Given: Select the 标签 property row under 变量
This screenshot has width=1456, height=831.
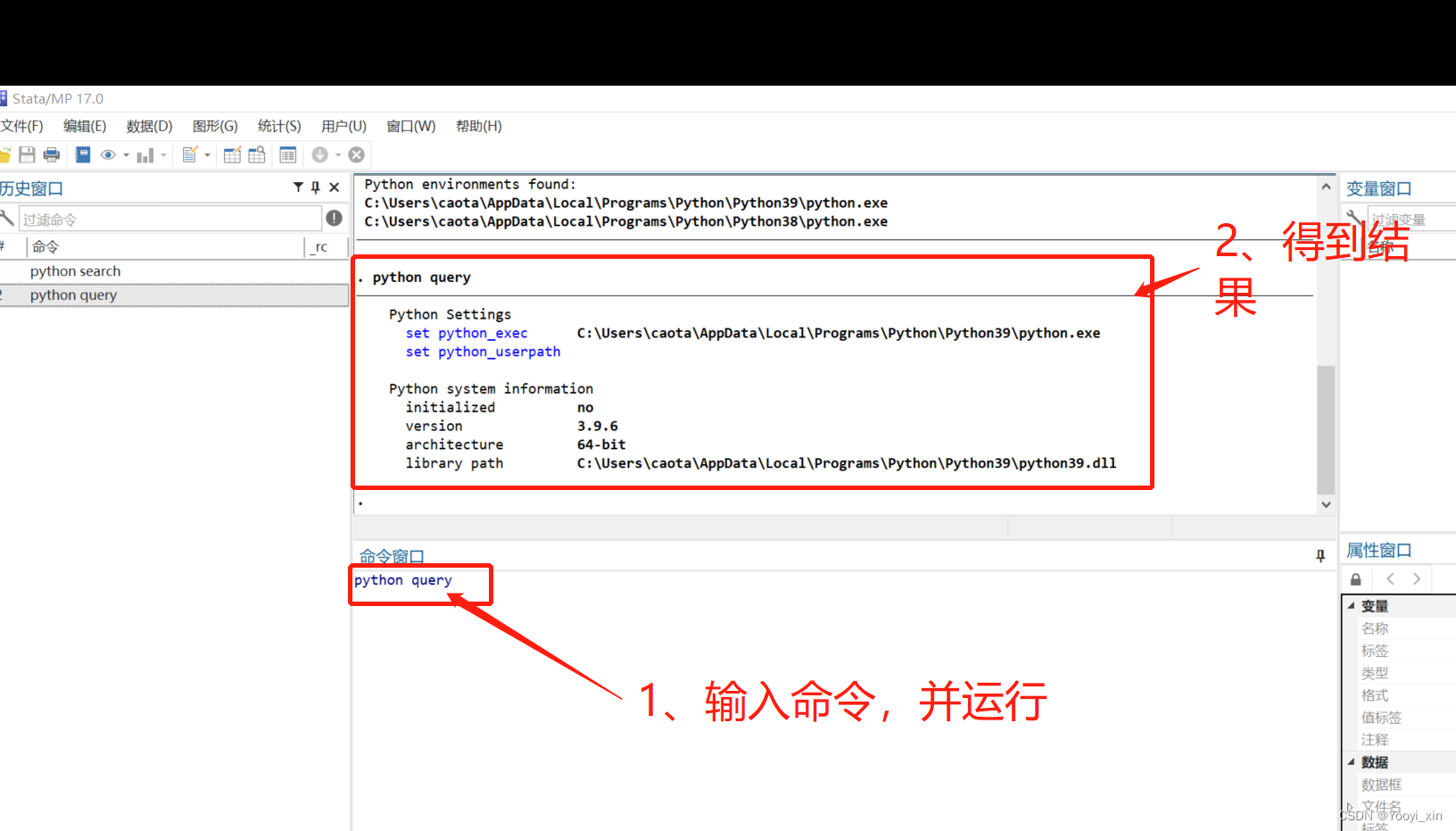Looking at the screenshot, I should point(1400,651).
